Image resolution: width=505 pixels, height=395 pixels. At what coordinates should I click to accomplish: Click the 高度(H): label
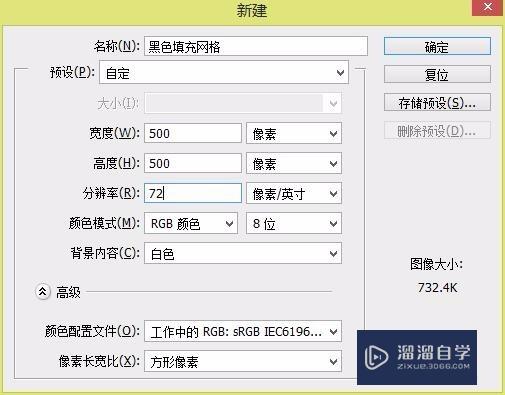pyautogui.click(x=116, y=163)
